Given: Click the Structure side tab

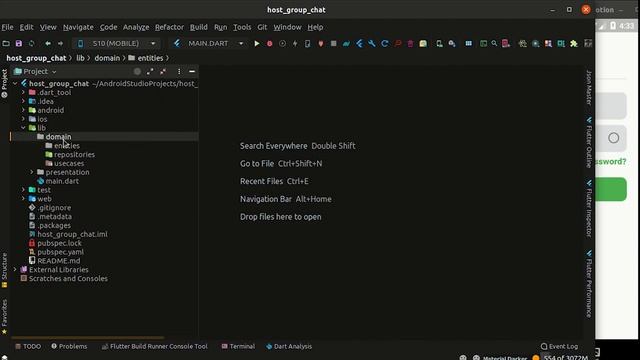Looking at the screenshot, I should (4, 270).
